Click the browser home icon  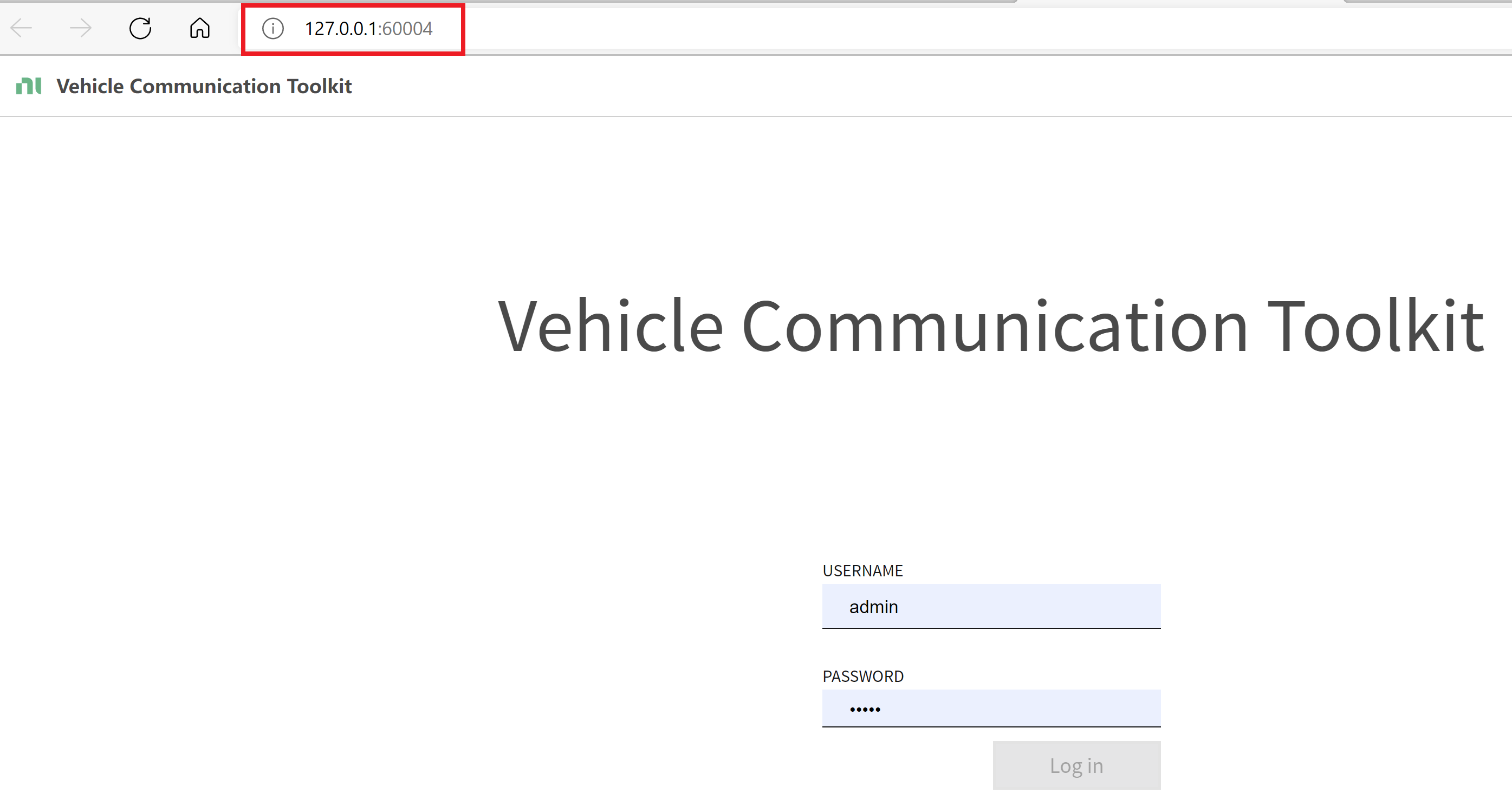pyautogui.click(x=199, y=28)
